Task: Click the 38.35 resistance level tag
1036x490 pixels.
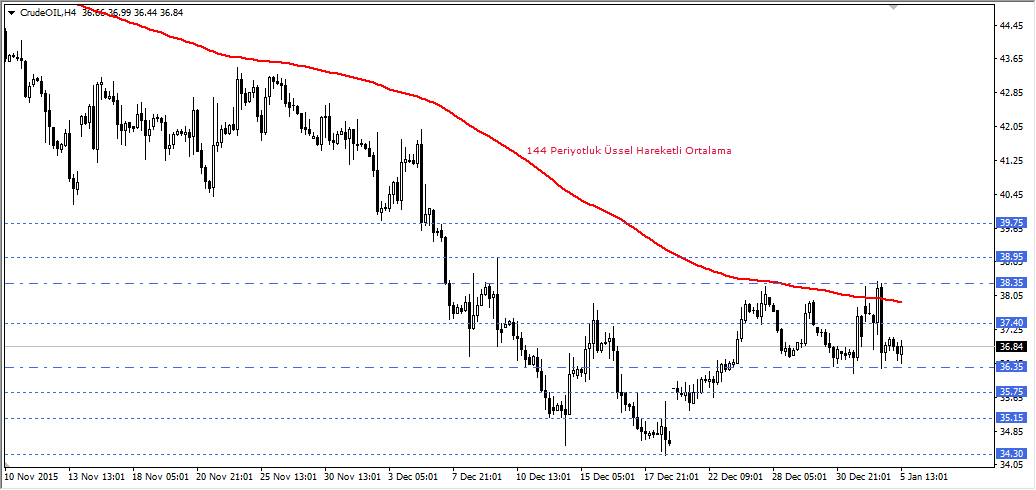Action: pos(1012,283)
